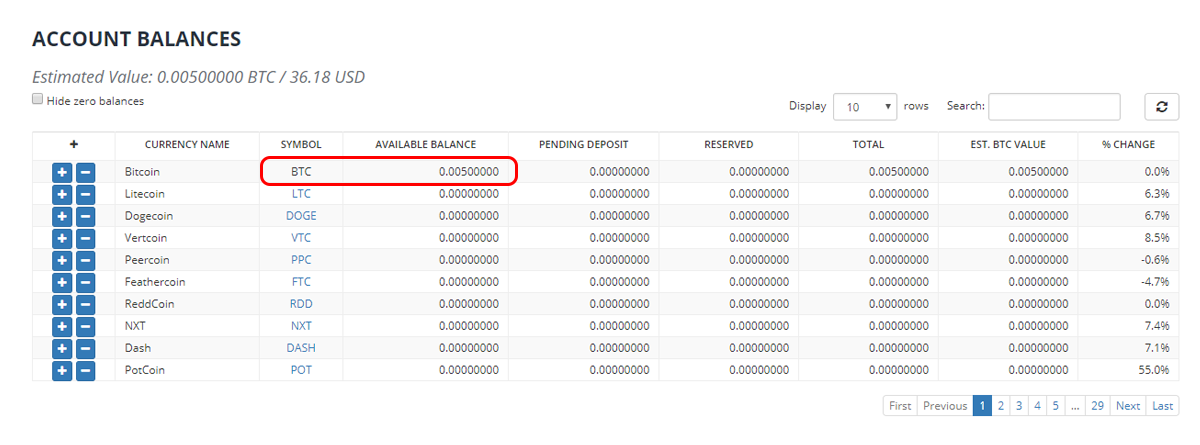
Task: Jump to pagination page 2
Action: (x=1001, y=406)
